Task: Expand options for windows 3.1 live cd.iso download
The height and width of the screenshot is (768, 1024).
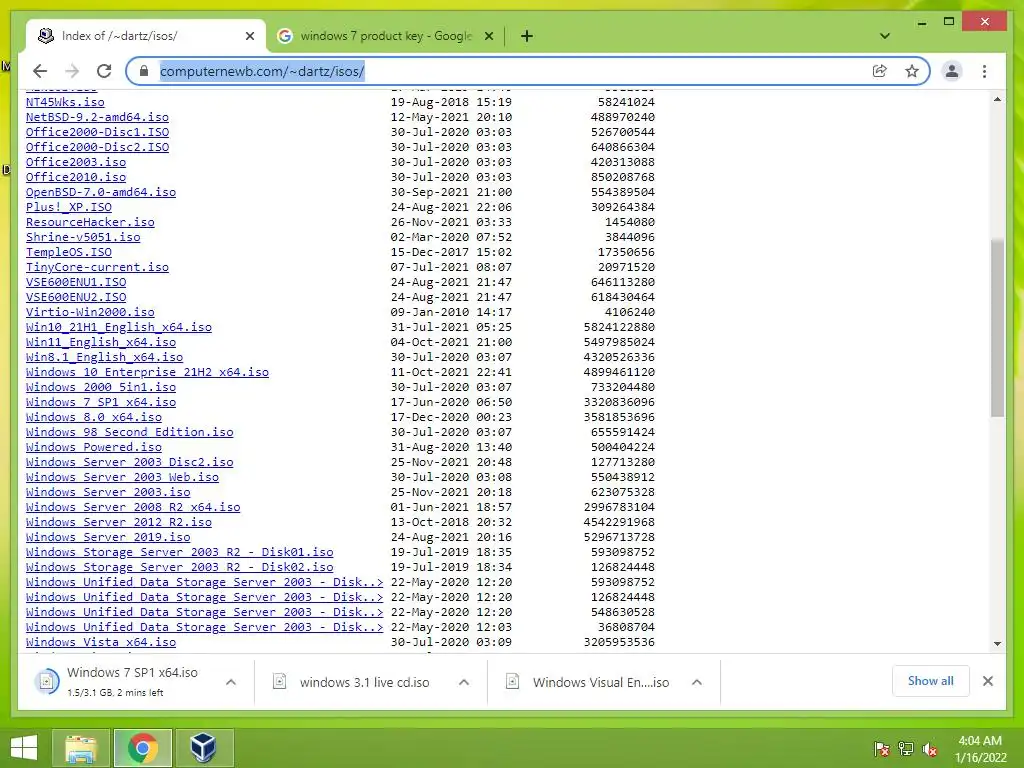Action: click(x=464, y=682)
